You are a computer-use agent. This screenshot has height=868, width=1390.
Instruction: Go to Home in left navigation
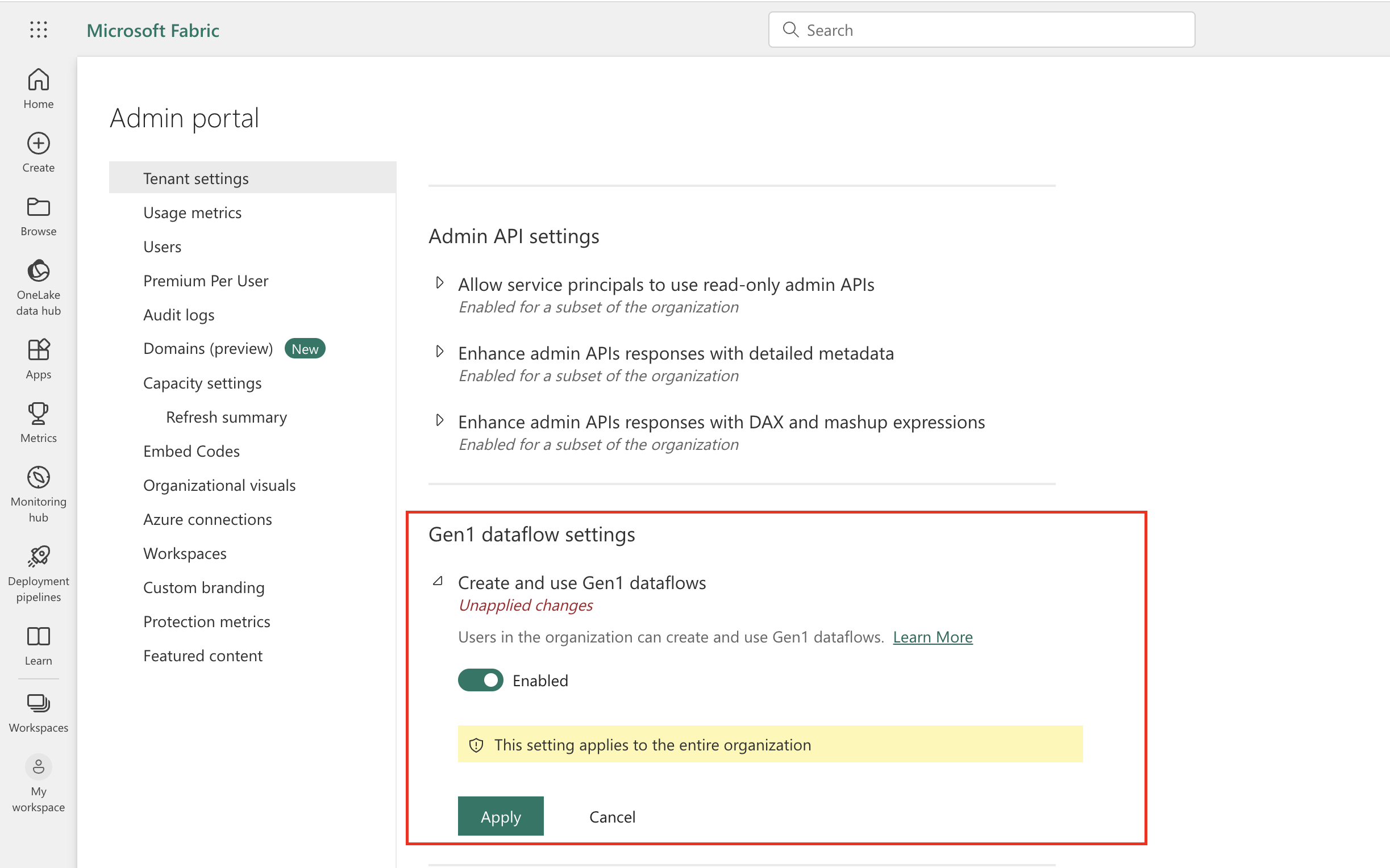tap(39, 89)
